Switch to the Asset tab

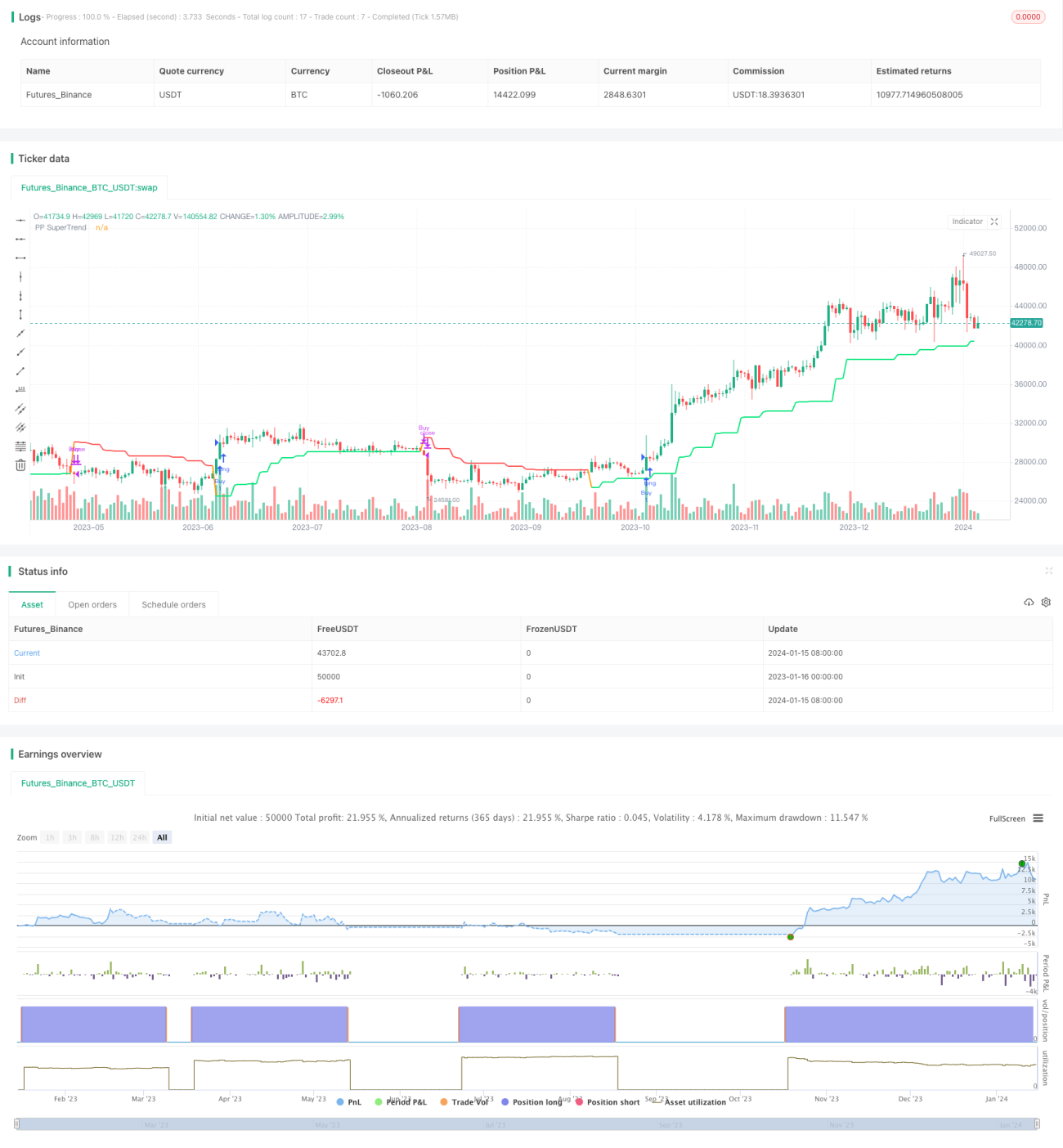tap(32, 605)
